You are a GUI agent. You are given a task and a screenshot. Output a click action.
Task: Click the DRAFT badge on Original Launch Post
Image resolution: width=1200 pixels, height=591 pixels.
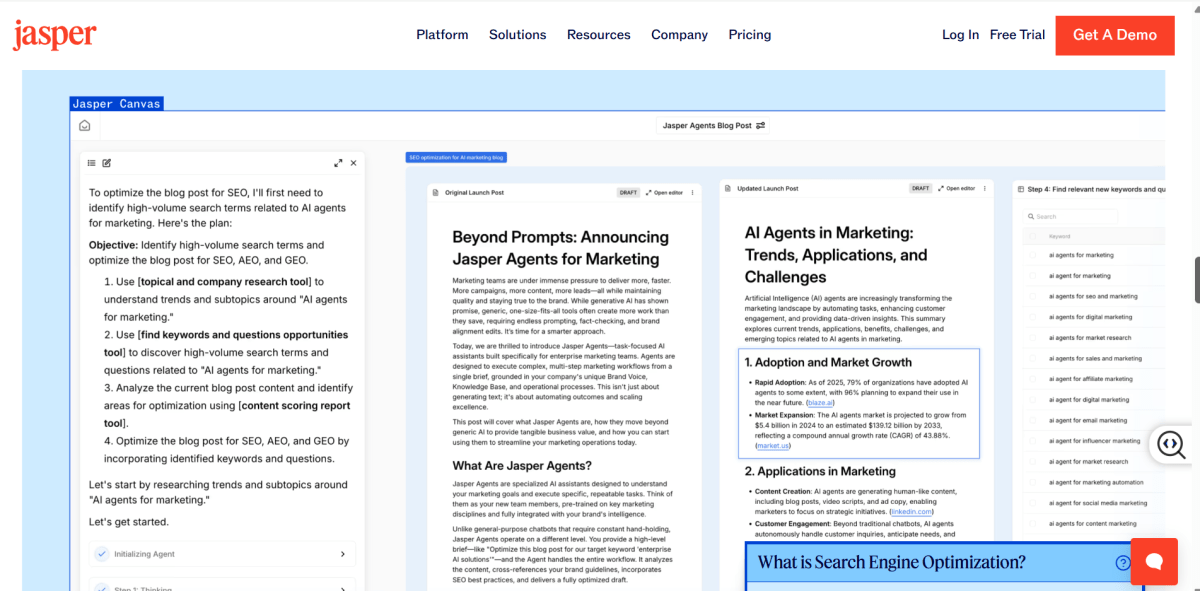(x=628, y=192)
